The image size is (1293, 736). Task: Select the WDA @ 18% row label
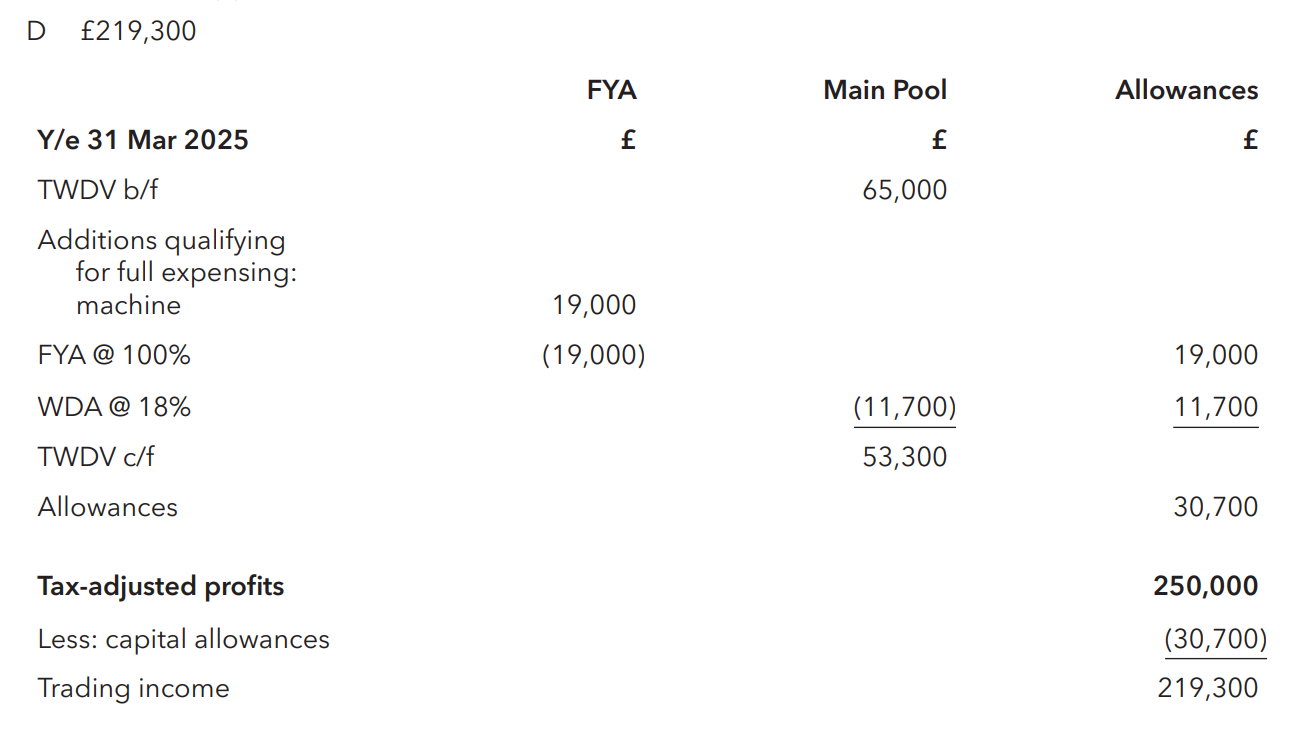[114, 407]
